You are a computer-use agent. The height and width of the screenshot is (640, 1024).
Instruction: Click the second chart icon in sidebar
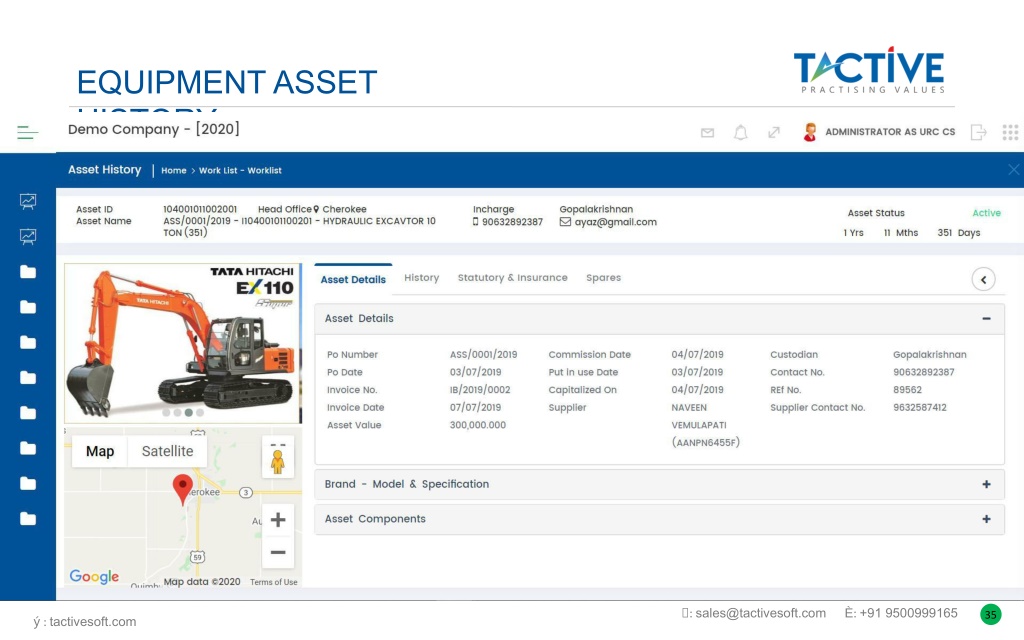[x=28, y=236]
